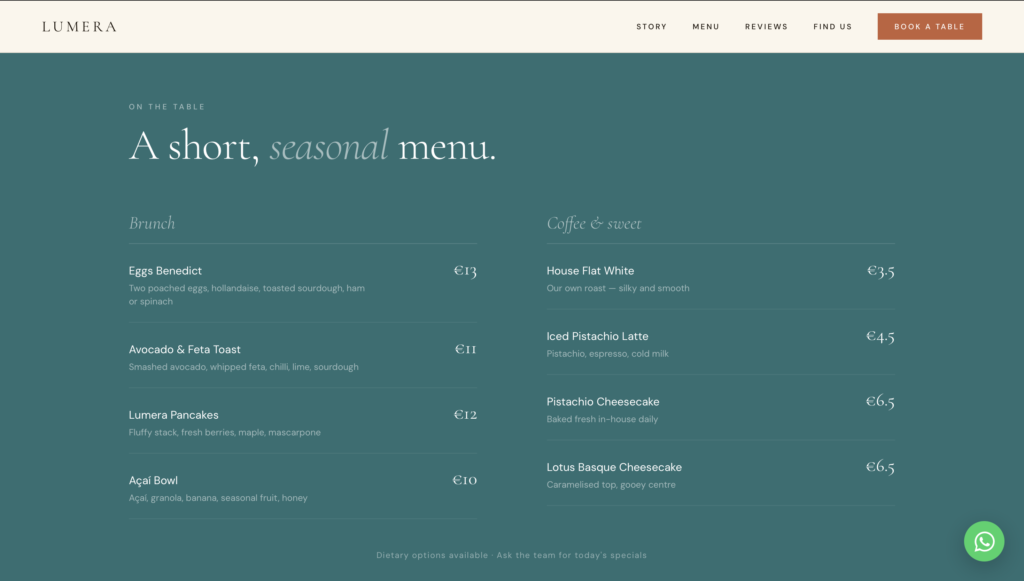Select the Pistachio Cheesecake item name
Image resolution: width=1024 pixels, height=581 pixels.
click(603, 402)
